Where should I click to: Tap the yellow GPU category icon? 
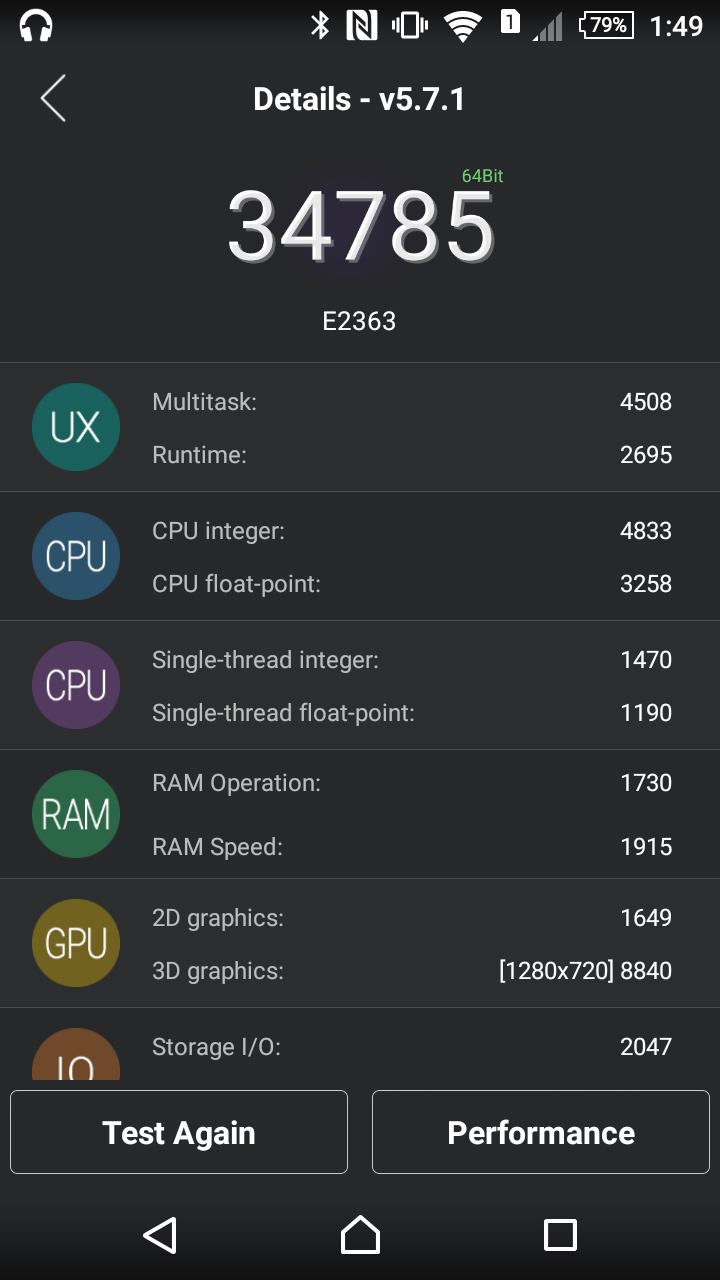(76, 943)
